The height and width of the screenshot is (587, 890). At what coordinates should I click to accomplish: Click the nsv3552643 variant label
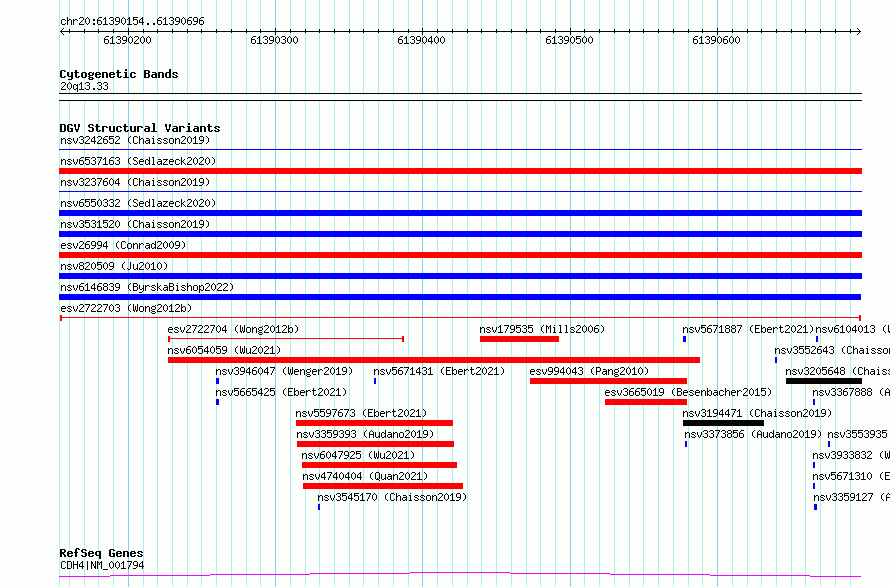832,350
